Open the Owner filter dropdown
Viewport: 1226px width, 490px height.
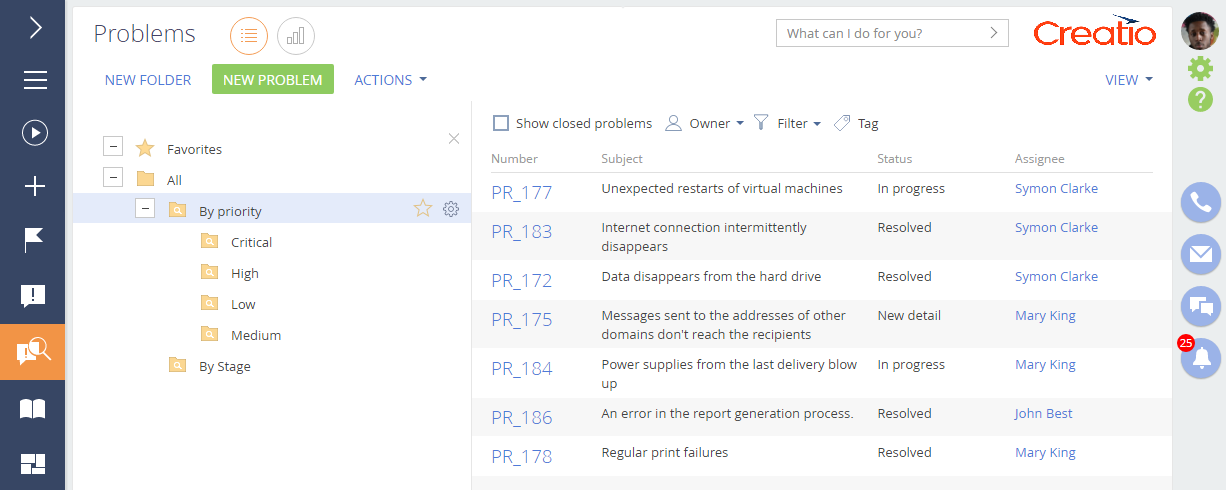(705, 123)
